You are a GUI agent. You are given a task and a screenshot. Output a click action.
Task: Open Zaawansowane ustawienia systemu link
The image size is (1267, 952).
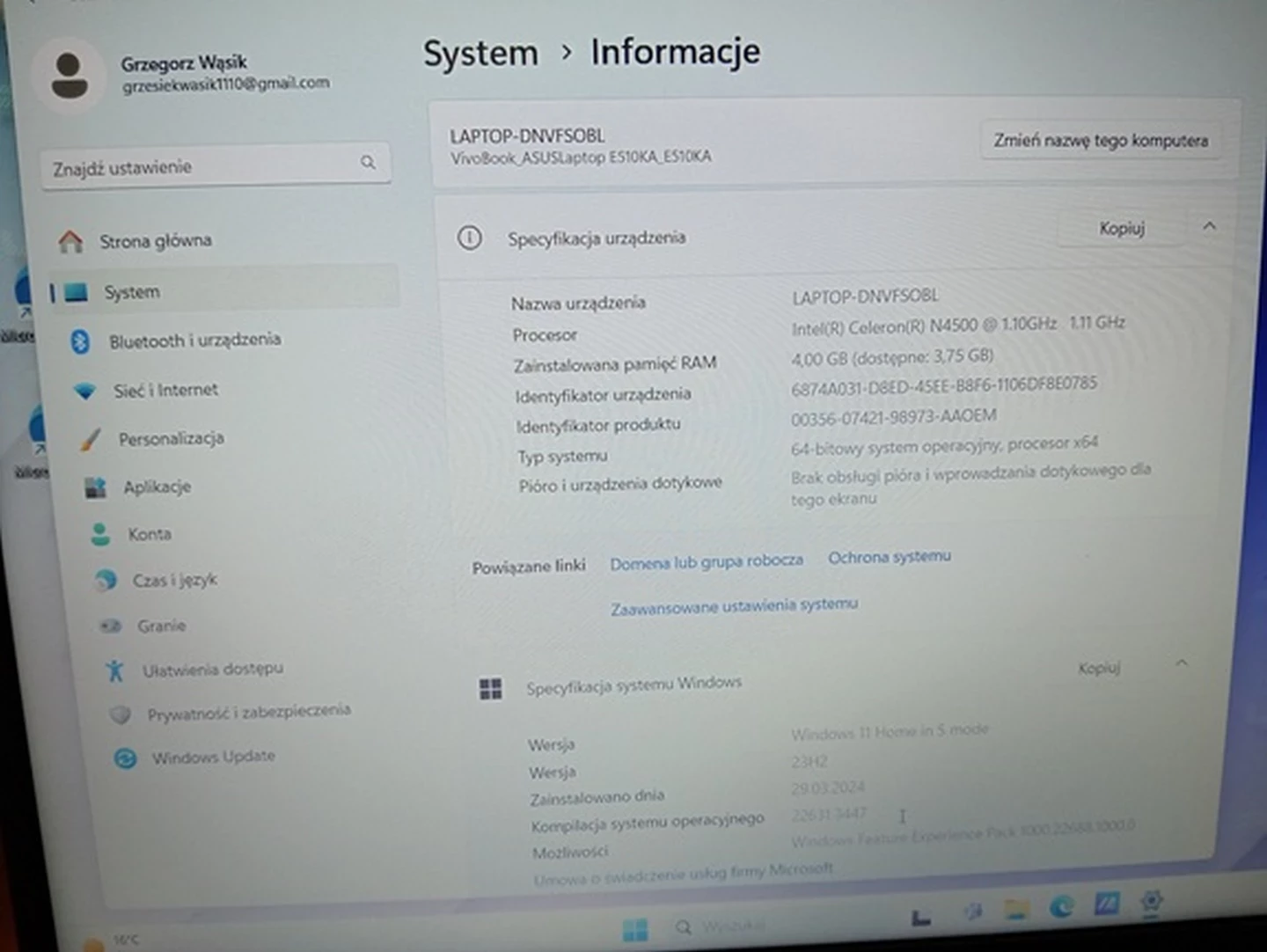(x=734, y=605)
